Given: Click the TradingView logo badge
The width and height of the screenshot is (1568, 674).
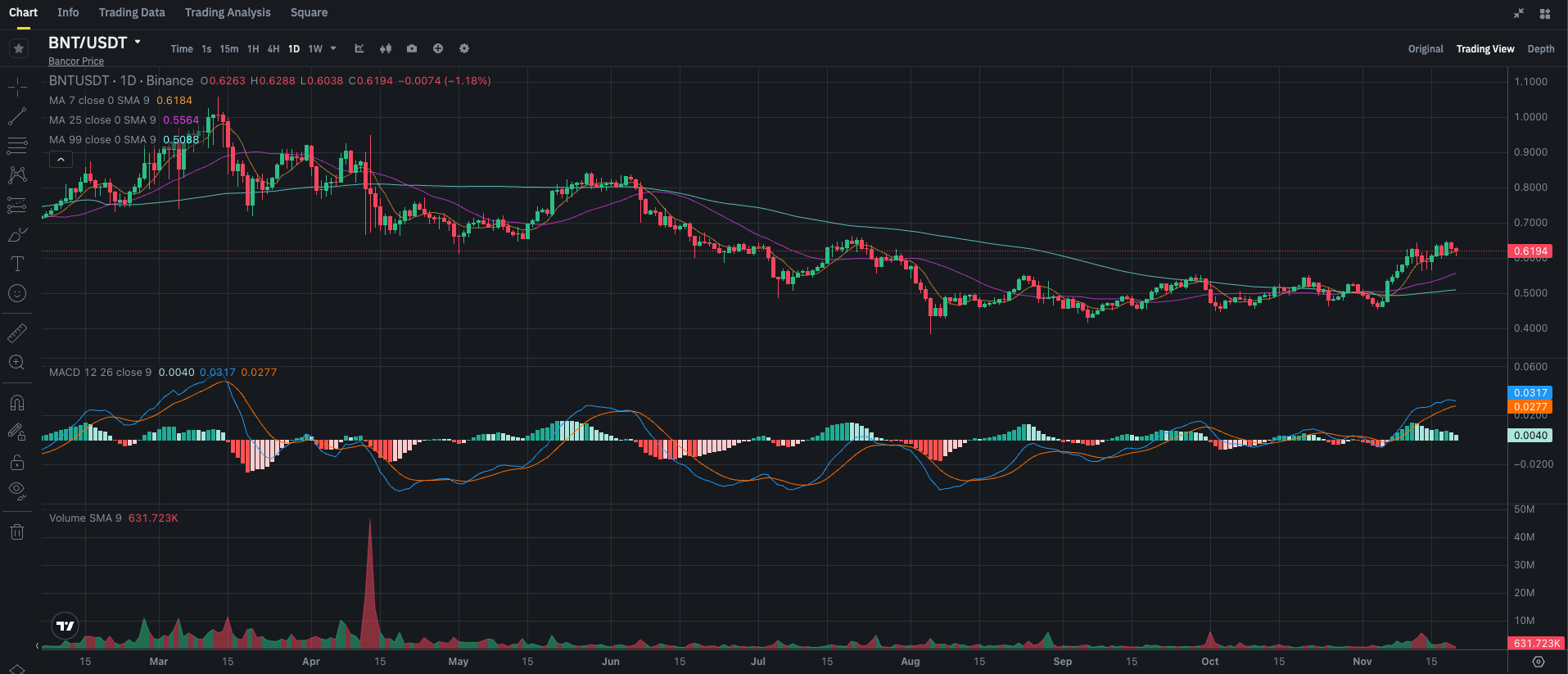Looking at the screenshot, I should pyautogui.click(x=65, y=627).
